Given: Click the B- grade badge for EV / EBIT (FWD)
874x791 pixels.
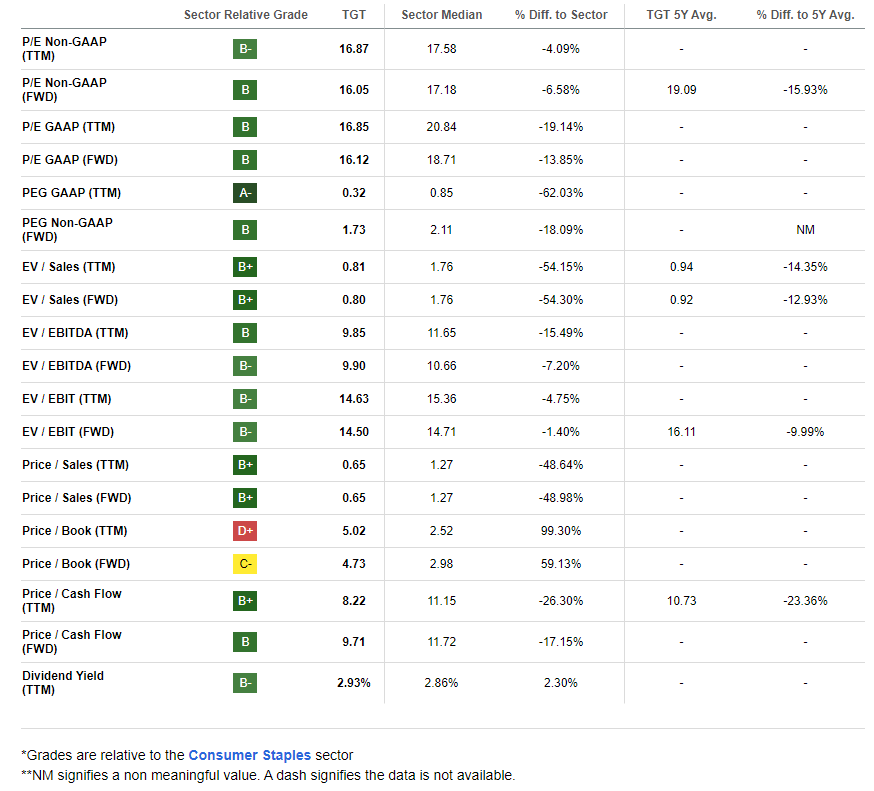Looking at the screenshot, I should pyautogui.click(x=245, y=431).
